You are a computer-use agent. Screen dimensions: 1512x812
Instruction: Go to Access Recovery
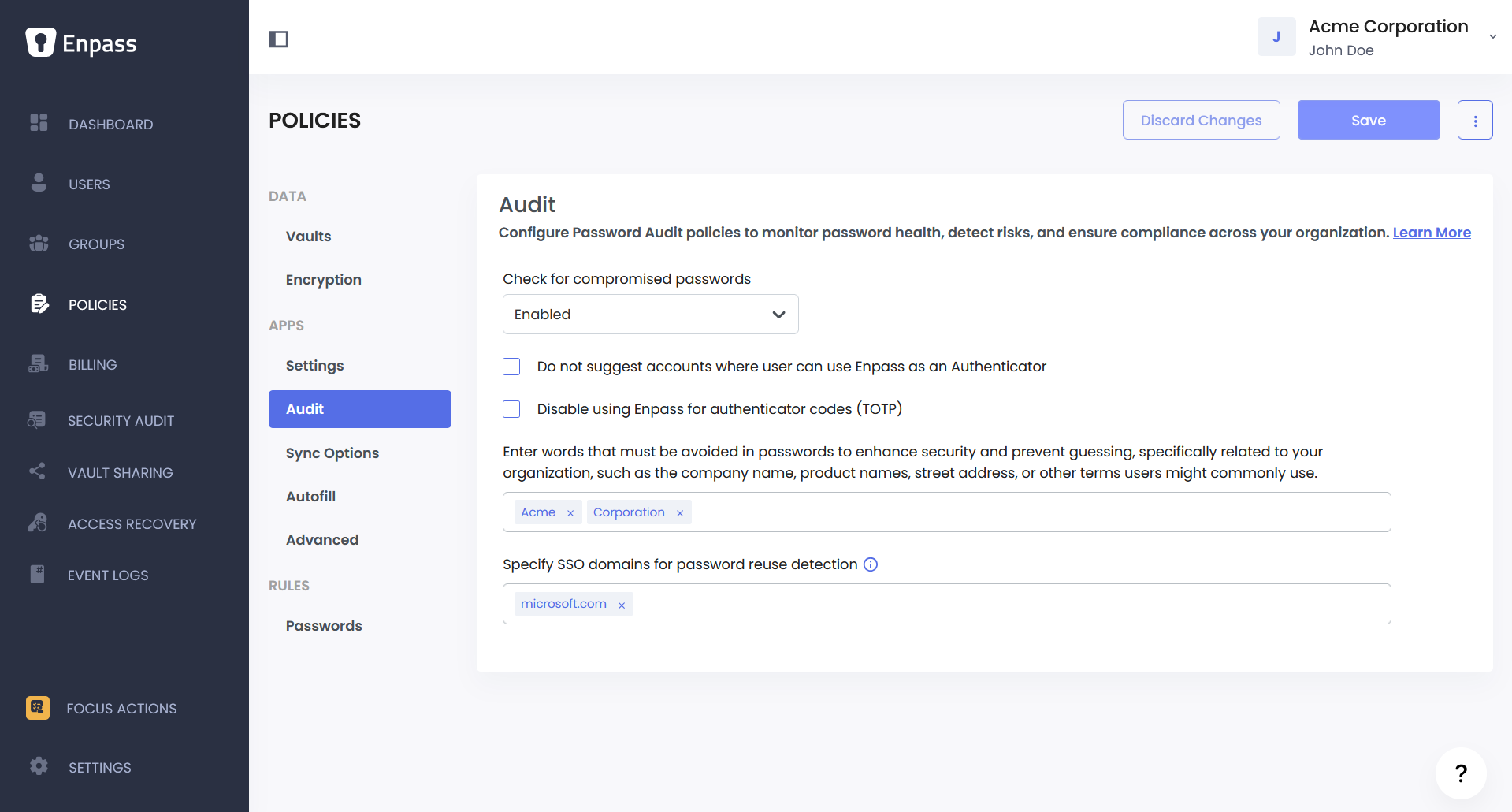132,524
